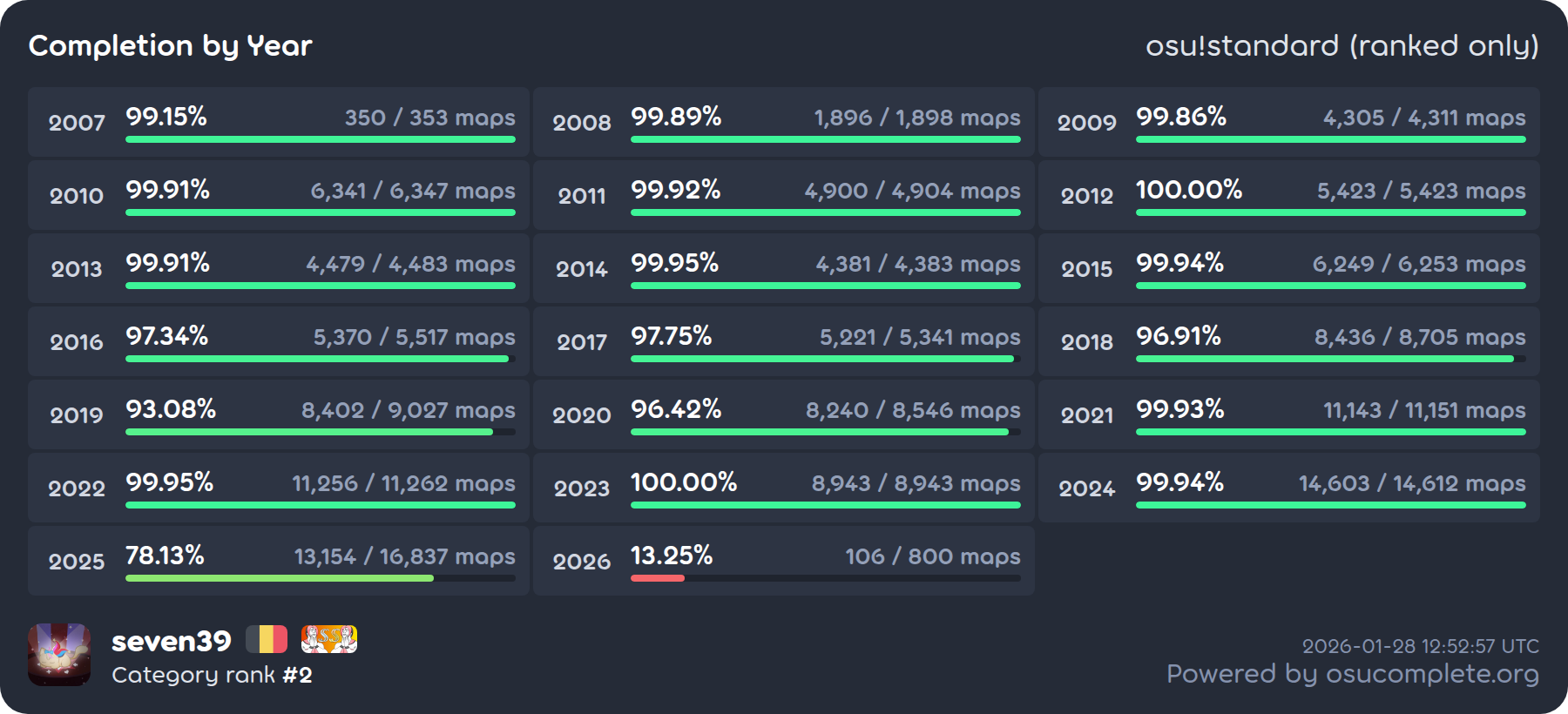Open the seven39 username link

(172, 642)
